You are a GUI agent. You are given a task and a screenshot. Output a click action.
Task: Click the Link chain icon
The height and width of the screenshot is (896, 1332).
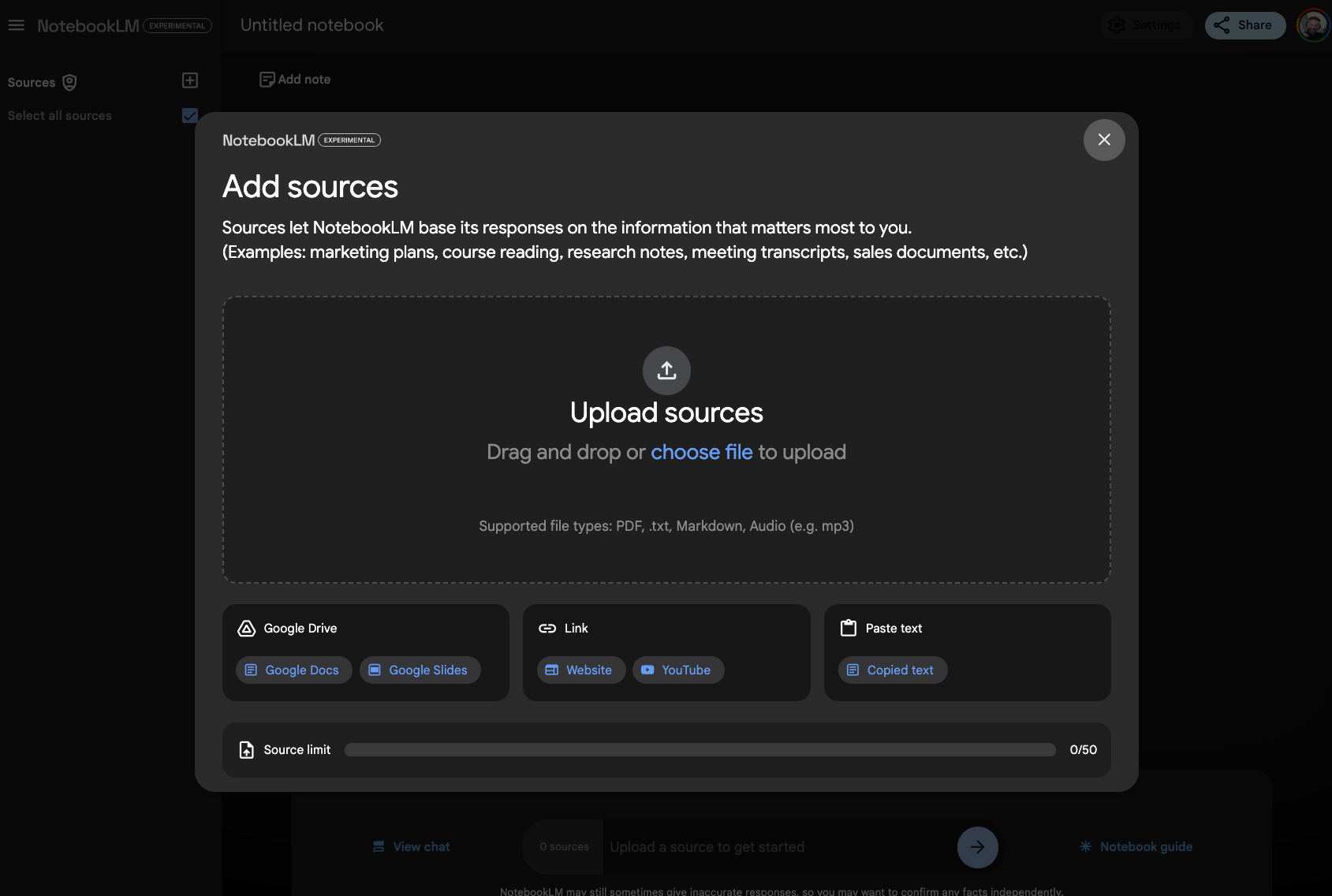(547, 628)
